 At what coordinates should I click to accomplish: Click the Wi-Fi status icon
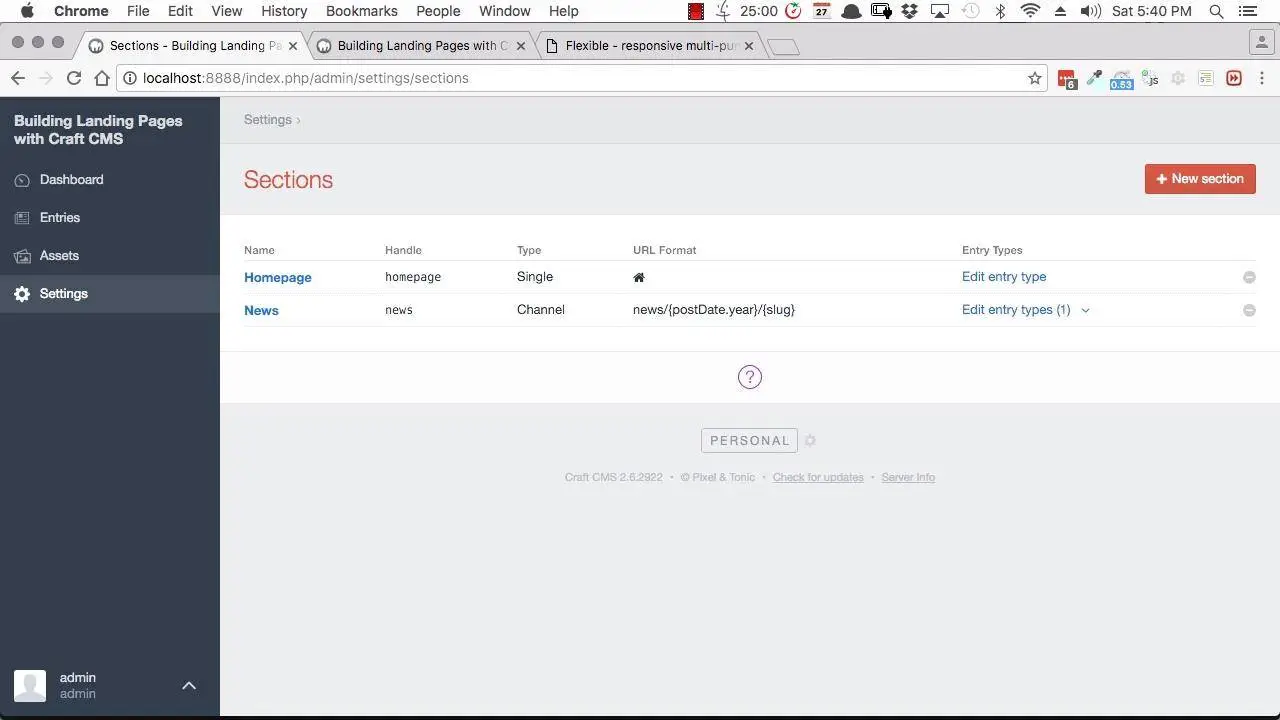tap(1030, 11)
